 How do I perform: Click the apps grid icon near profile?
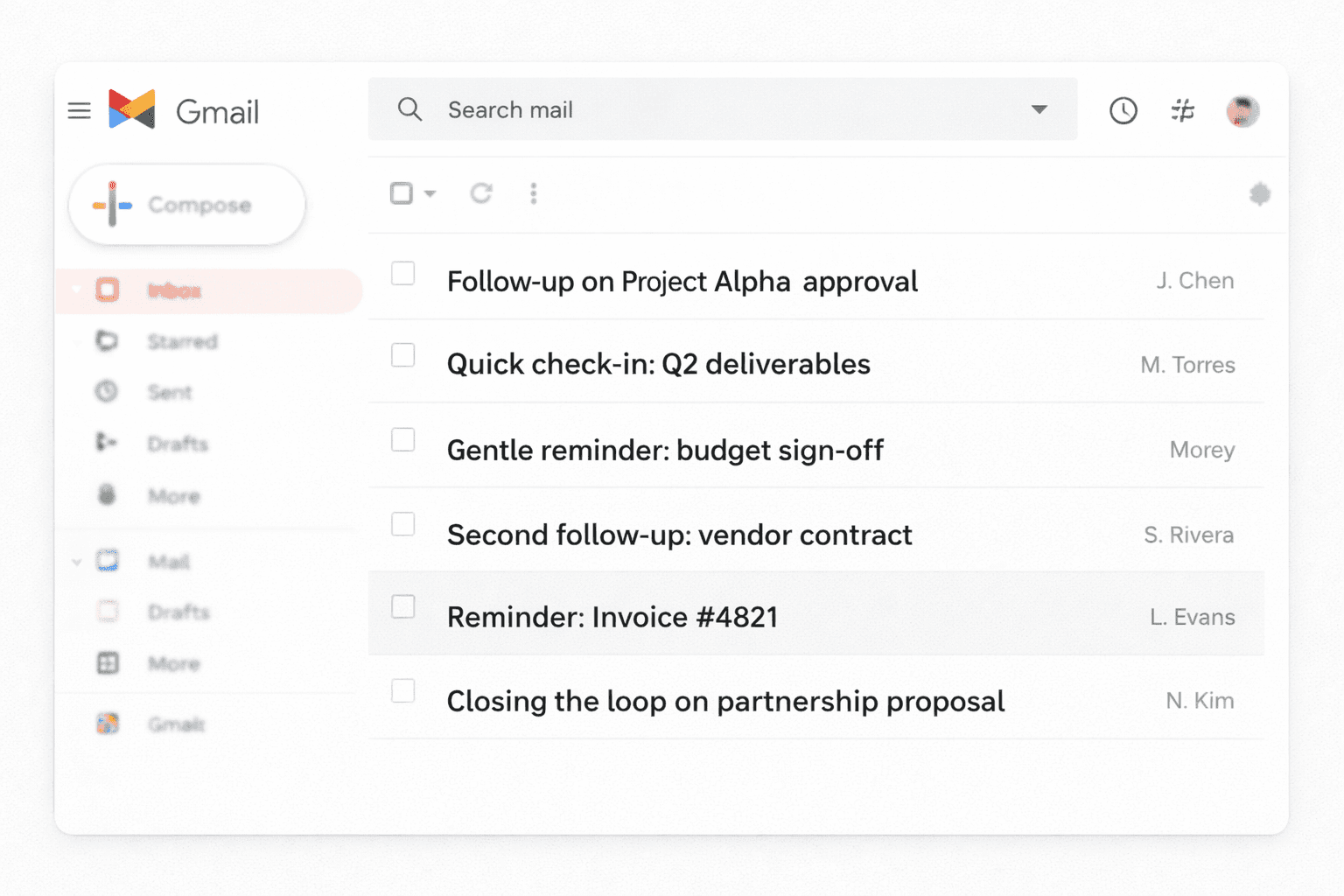(x=1182, y=110)
